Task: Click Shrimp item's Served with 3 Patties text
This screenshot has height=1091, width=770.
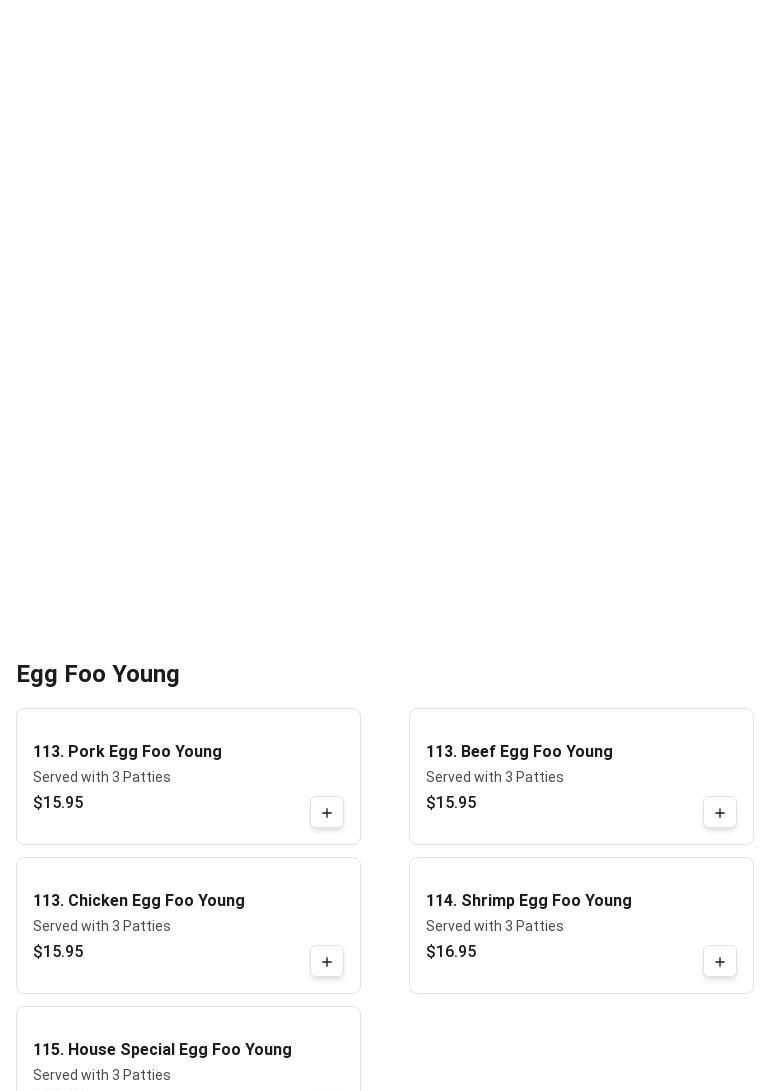Action: click(495, 925)
